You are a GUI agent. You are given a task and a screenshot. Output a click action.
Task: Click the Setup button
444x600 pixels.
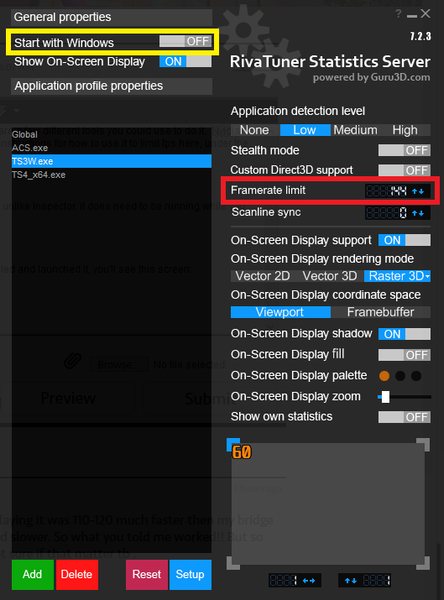pos(190,574)
